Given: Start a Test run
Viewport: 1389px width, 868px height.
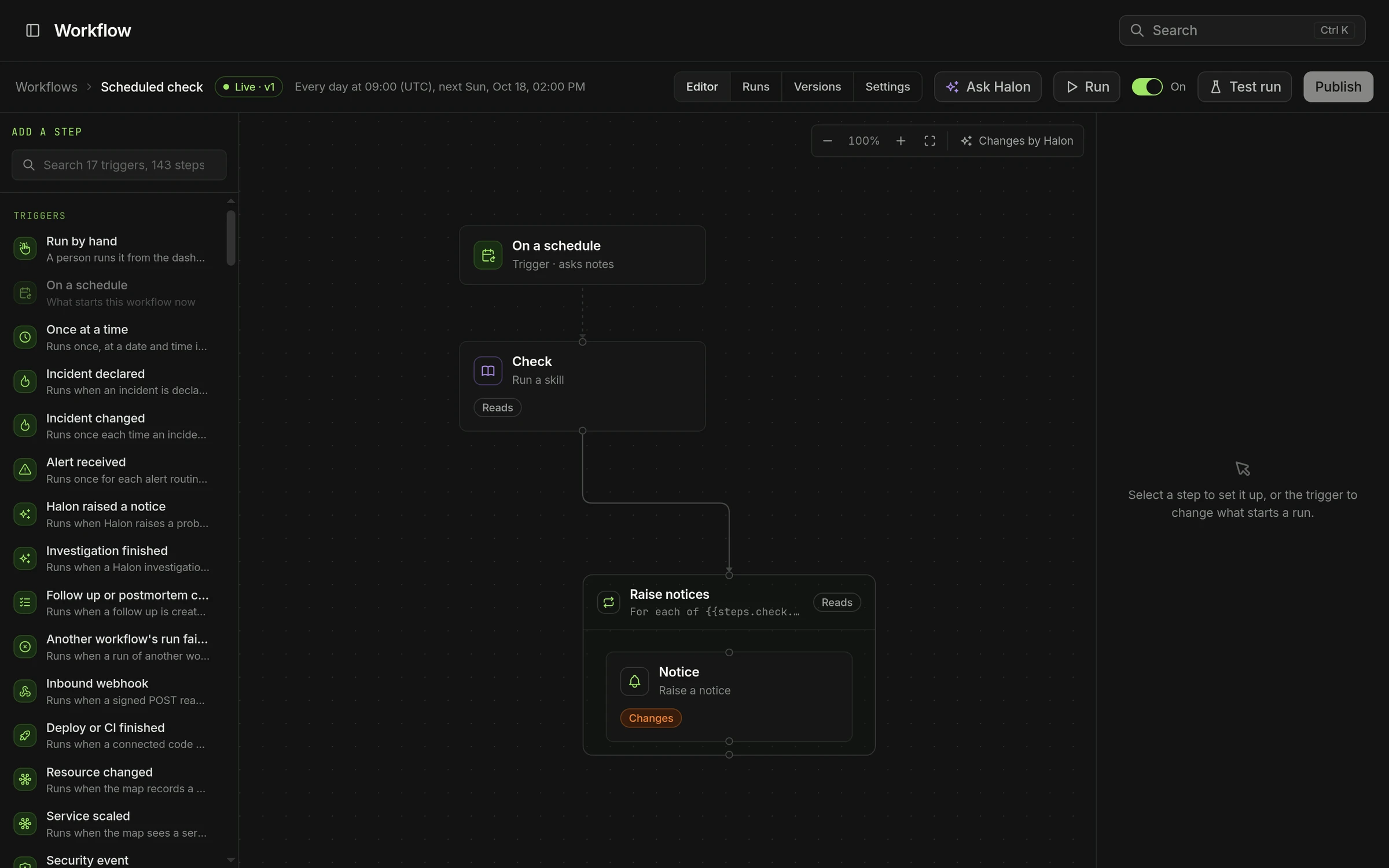Looking at the screenshot, I should [1244, 87].
